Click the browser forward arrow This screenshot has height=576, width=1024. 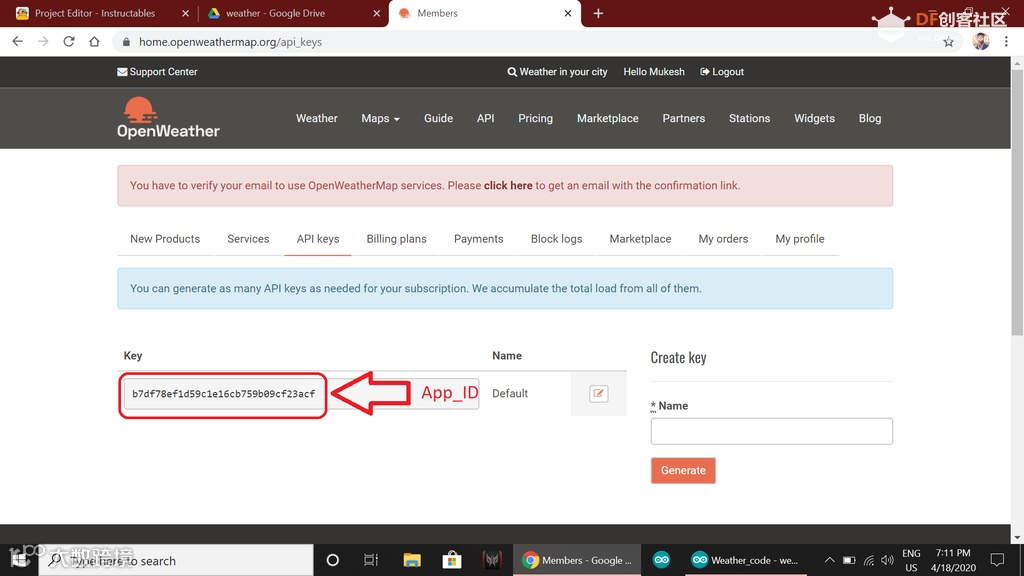(43, 42)
